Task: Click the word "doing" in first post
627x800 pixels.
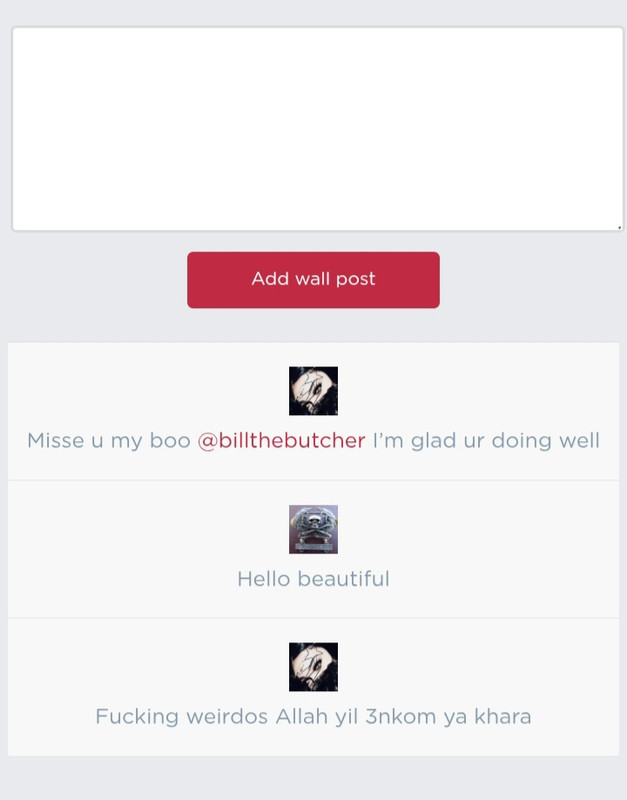Action: coord(521,441)
